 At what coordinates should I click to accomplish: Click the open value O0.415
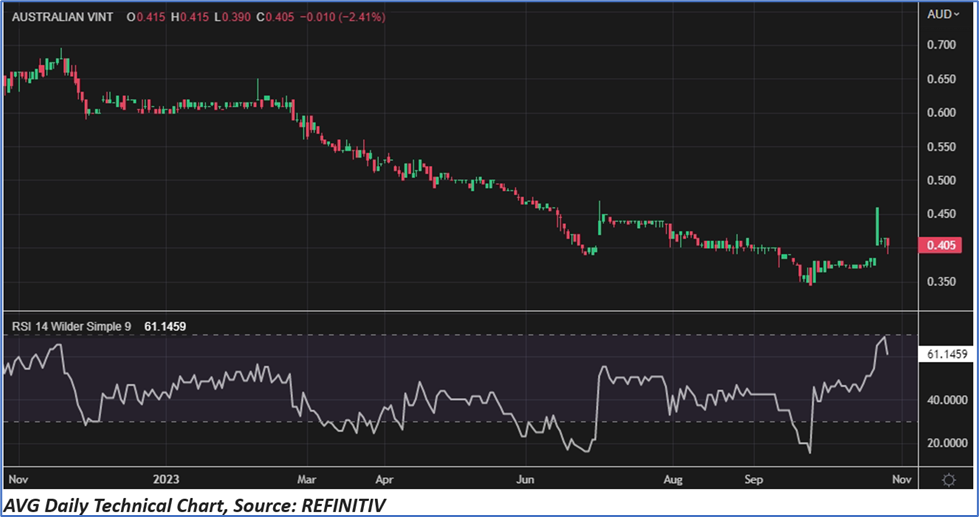pyautogui.click(x=146, y=17)
